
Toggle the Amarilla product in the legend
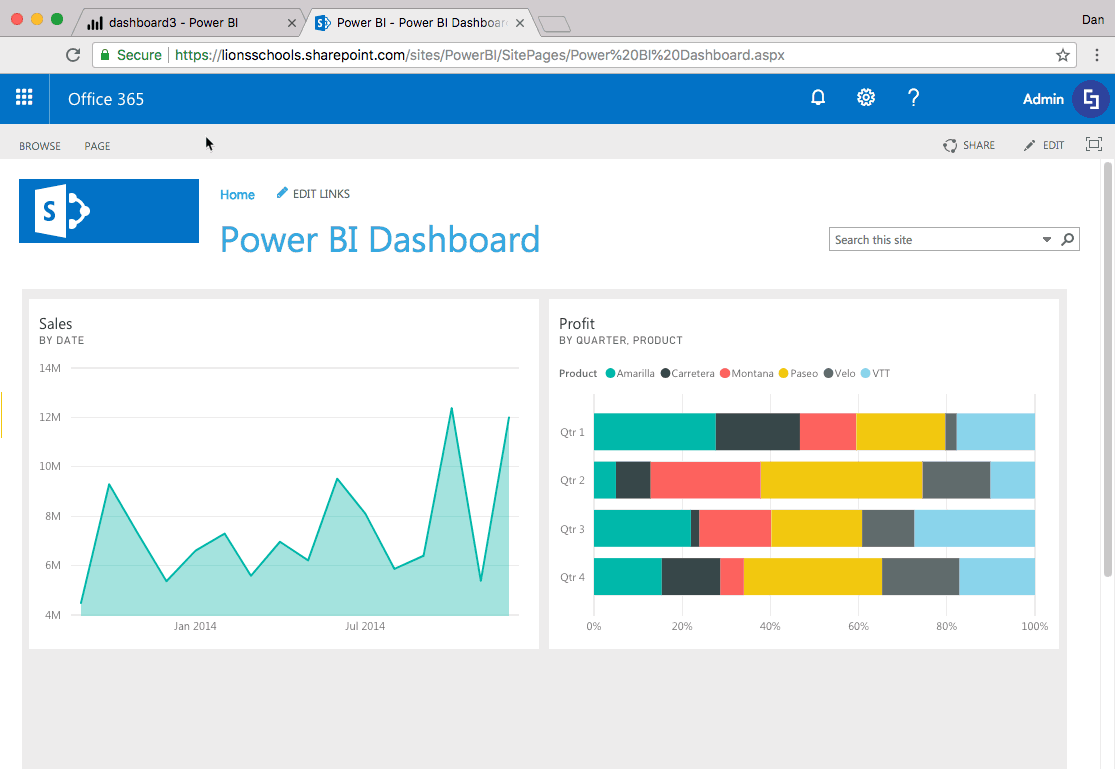click(x=630, y=372)
